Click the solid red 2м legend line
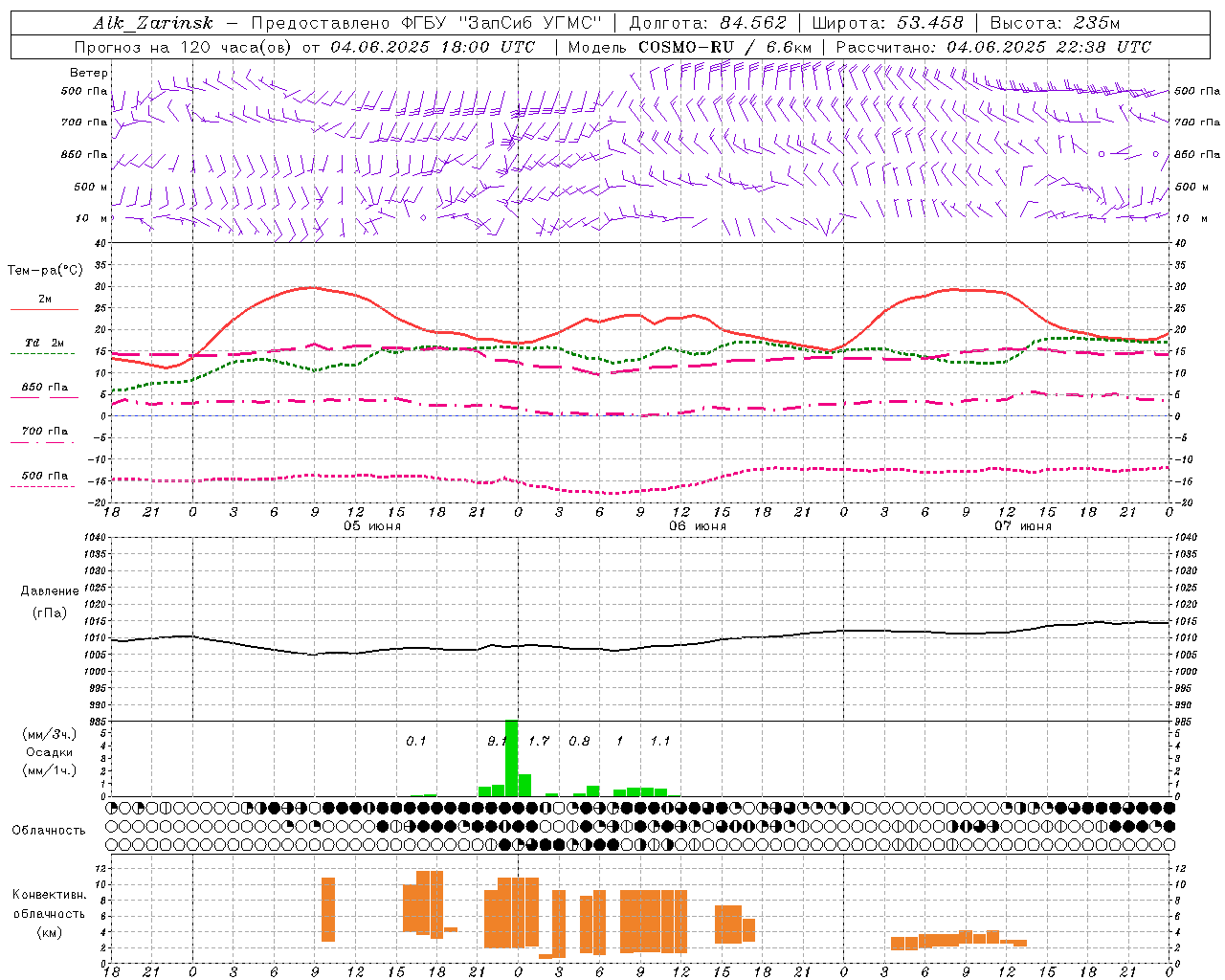Screen dimensions: 1225x980 click(x=44, y=310)
